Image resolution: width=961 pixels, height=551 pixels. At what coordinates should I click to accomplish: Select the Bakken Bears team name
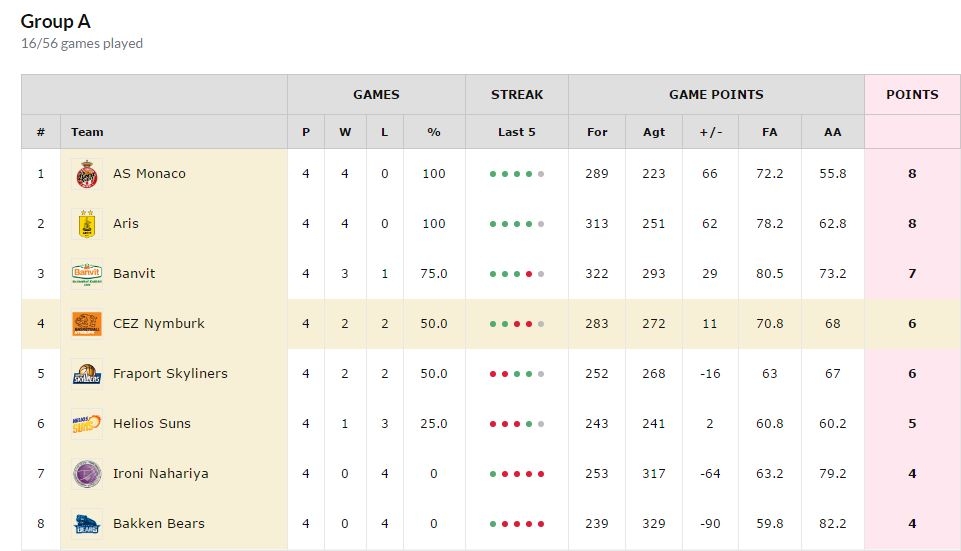(x=159, y=523)
